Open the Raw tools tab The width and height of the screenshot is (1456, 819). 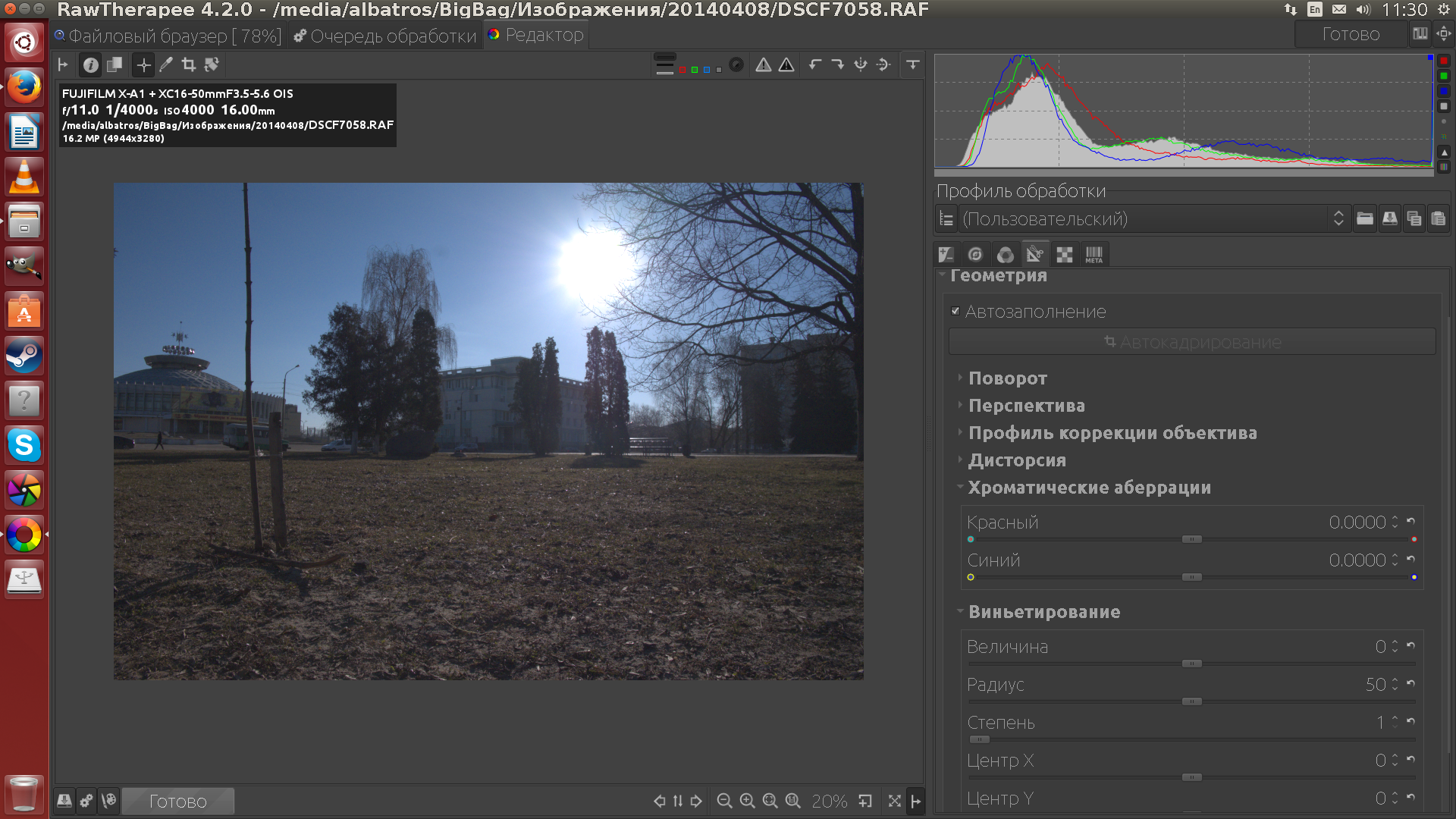(1065, 254)
